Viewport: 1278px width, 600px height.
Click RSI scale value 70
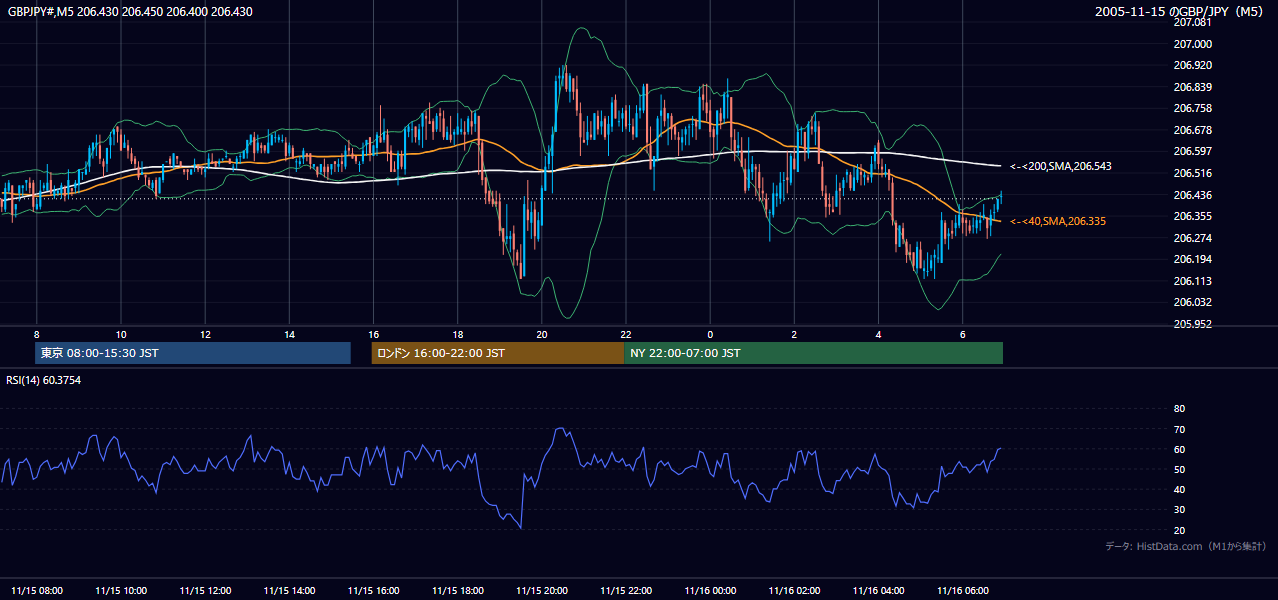tap(1179, 429)
